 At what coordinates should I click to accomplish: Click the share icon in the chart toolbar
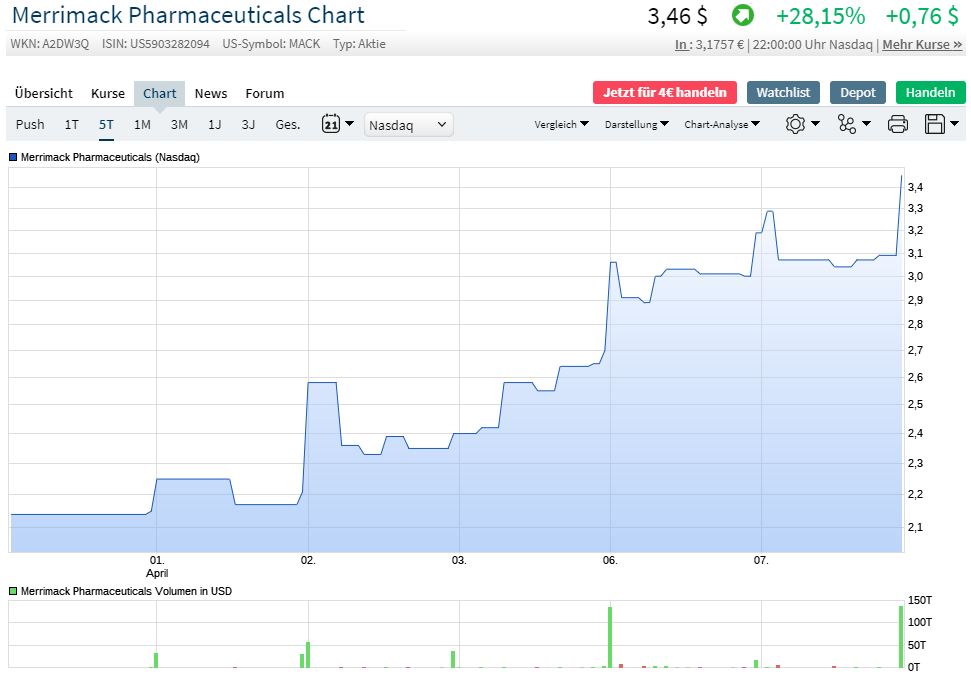coord(846,123)
